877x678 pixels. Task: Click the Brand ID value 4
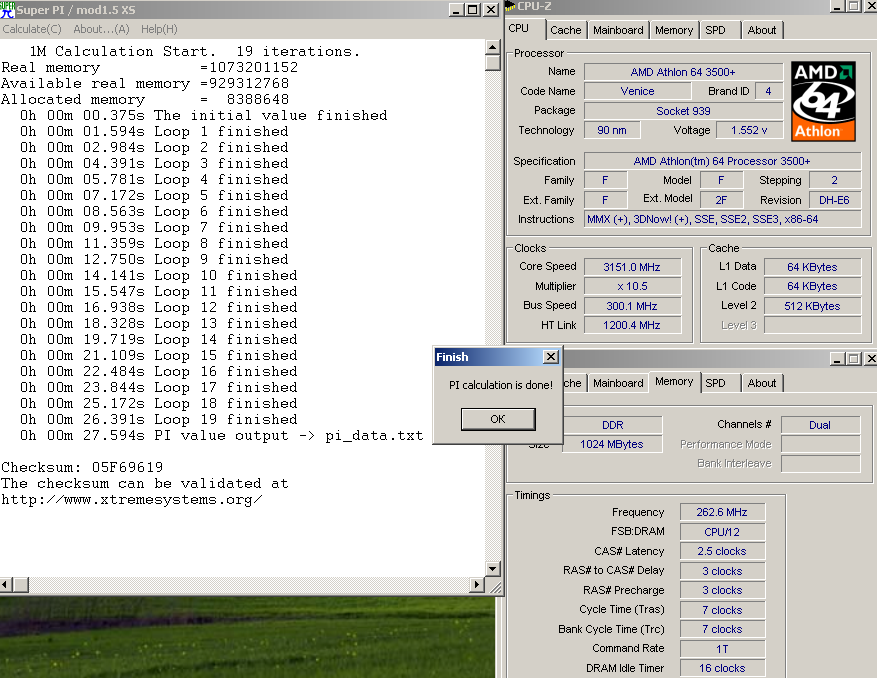click(x=768, y=91)
